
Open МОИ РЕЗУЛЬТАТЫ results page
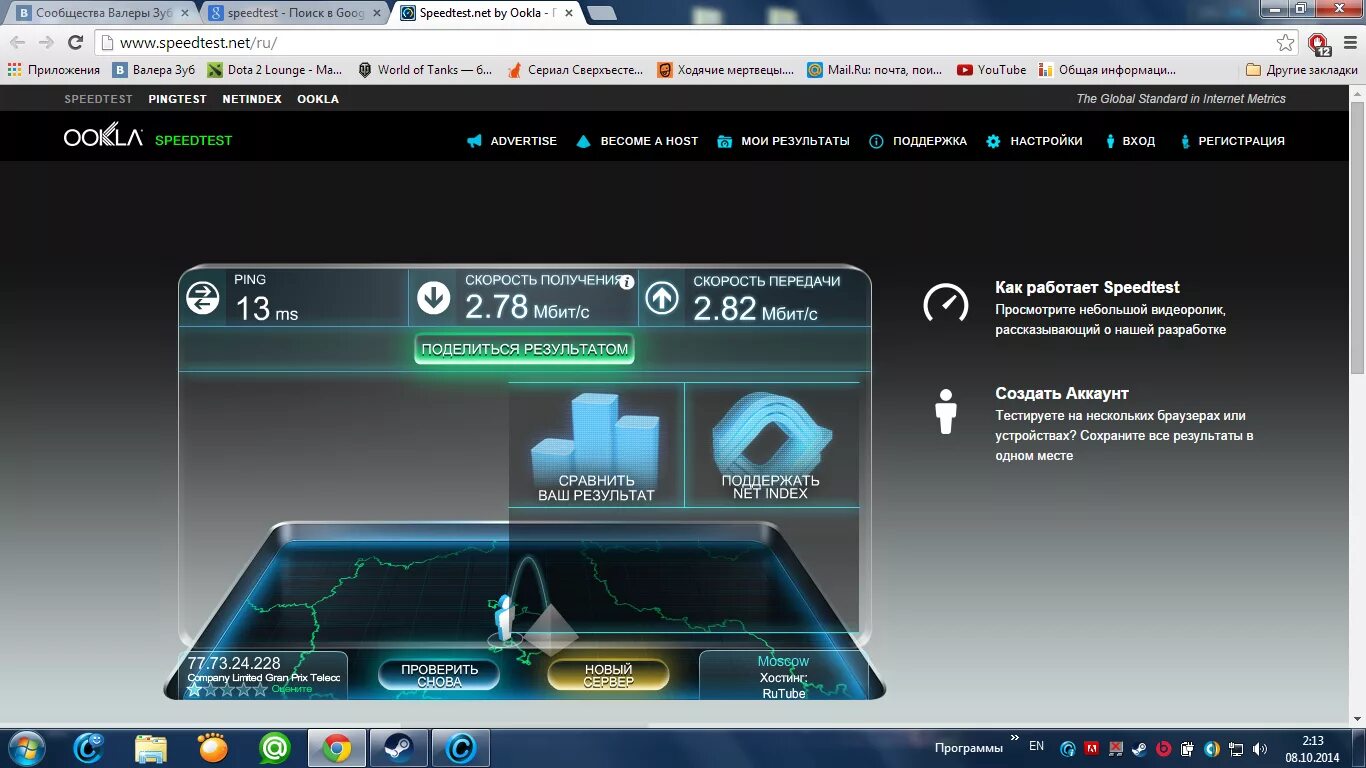783,141
